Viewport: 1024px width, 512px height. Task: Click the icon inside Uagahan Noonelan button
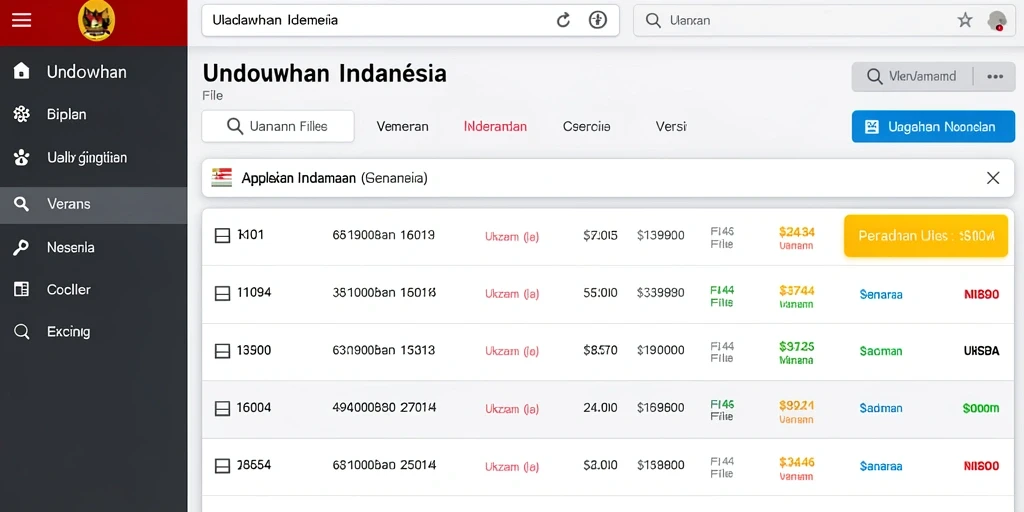(x=871, y=127)
